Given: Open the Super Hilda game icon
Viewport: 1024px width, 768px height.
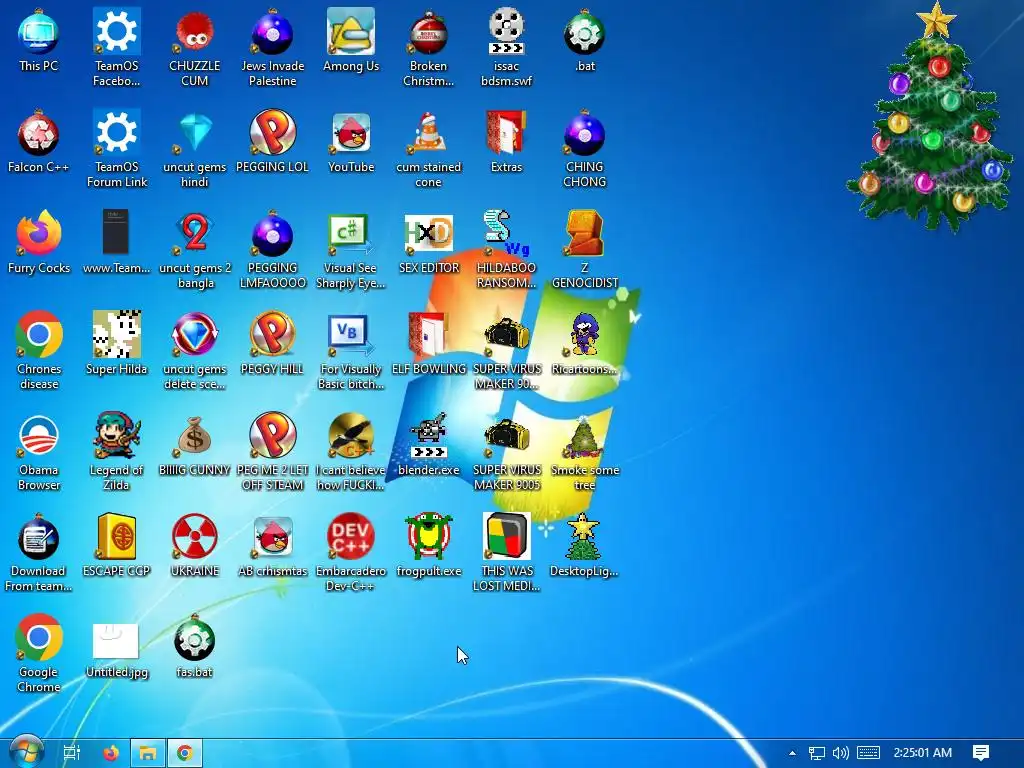Looking at the screenshot, I should coord(116,334).
